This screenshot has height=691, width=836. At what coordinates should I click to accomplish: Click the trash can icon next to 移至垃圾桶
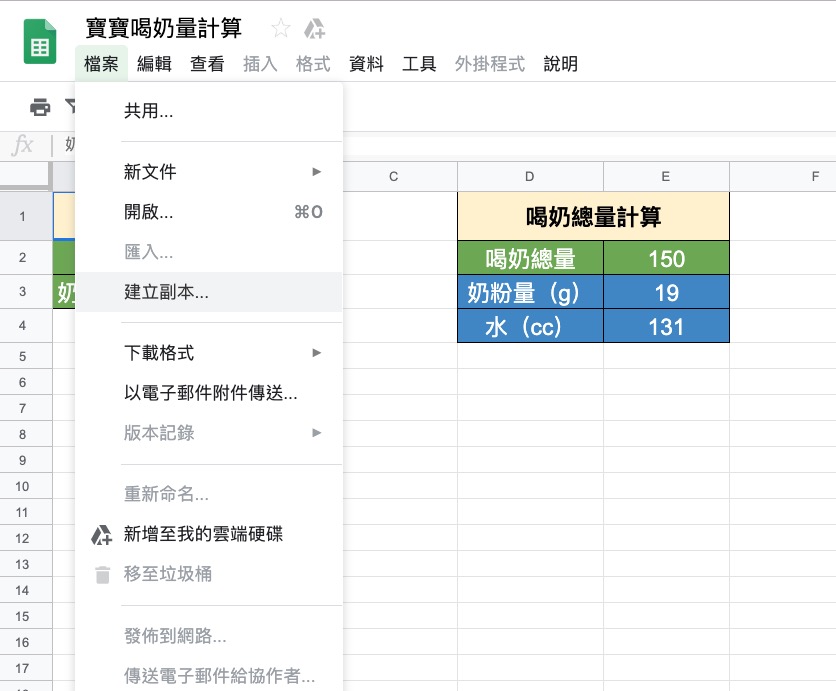101,575
